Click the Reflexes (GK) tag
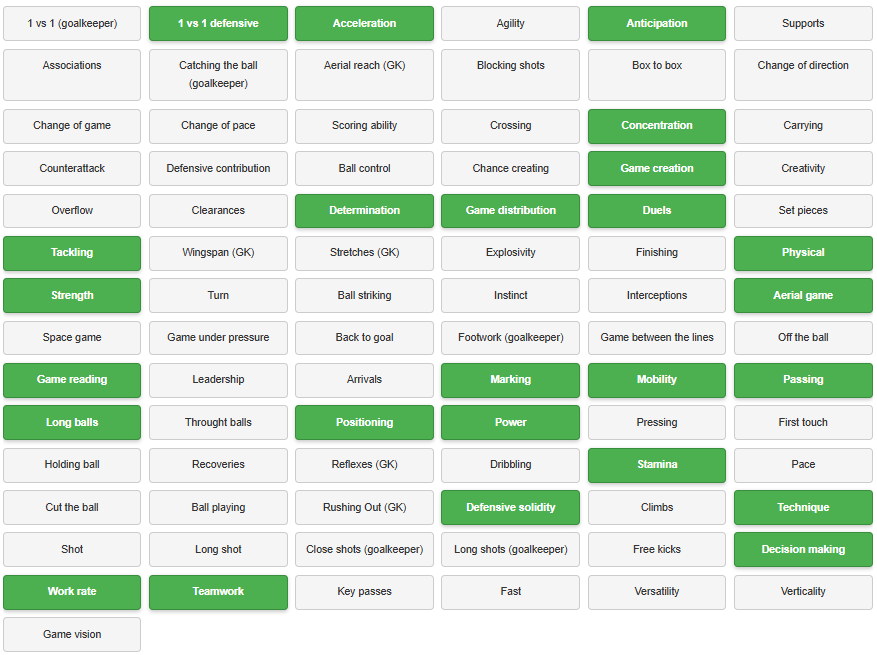 364,465
